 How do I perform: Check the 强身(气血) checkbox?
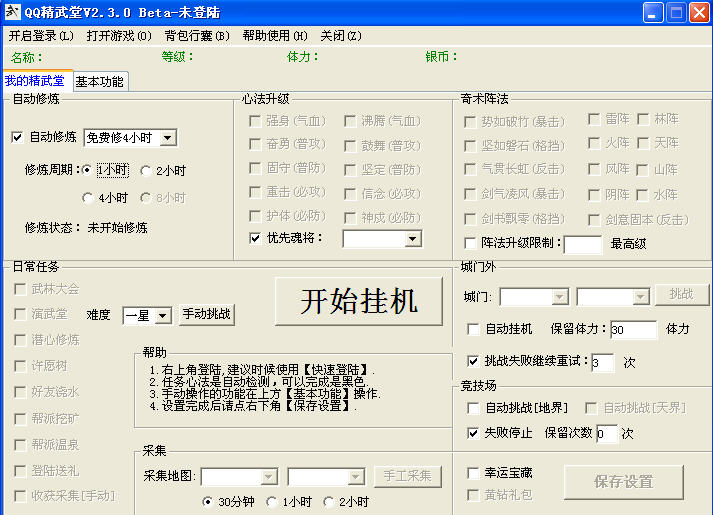click(256, 121)
